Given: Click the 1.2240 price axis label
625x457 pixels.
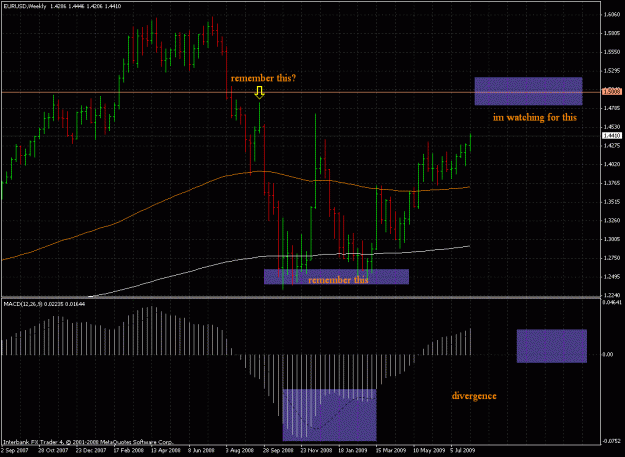Looking at the screenshot, I should pyautogui.click(x=612, y=295).
